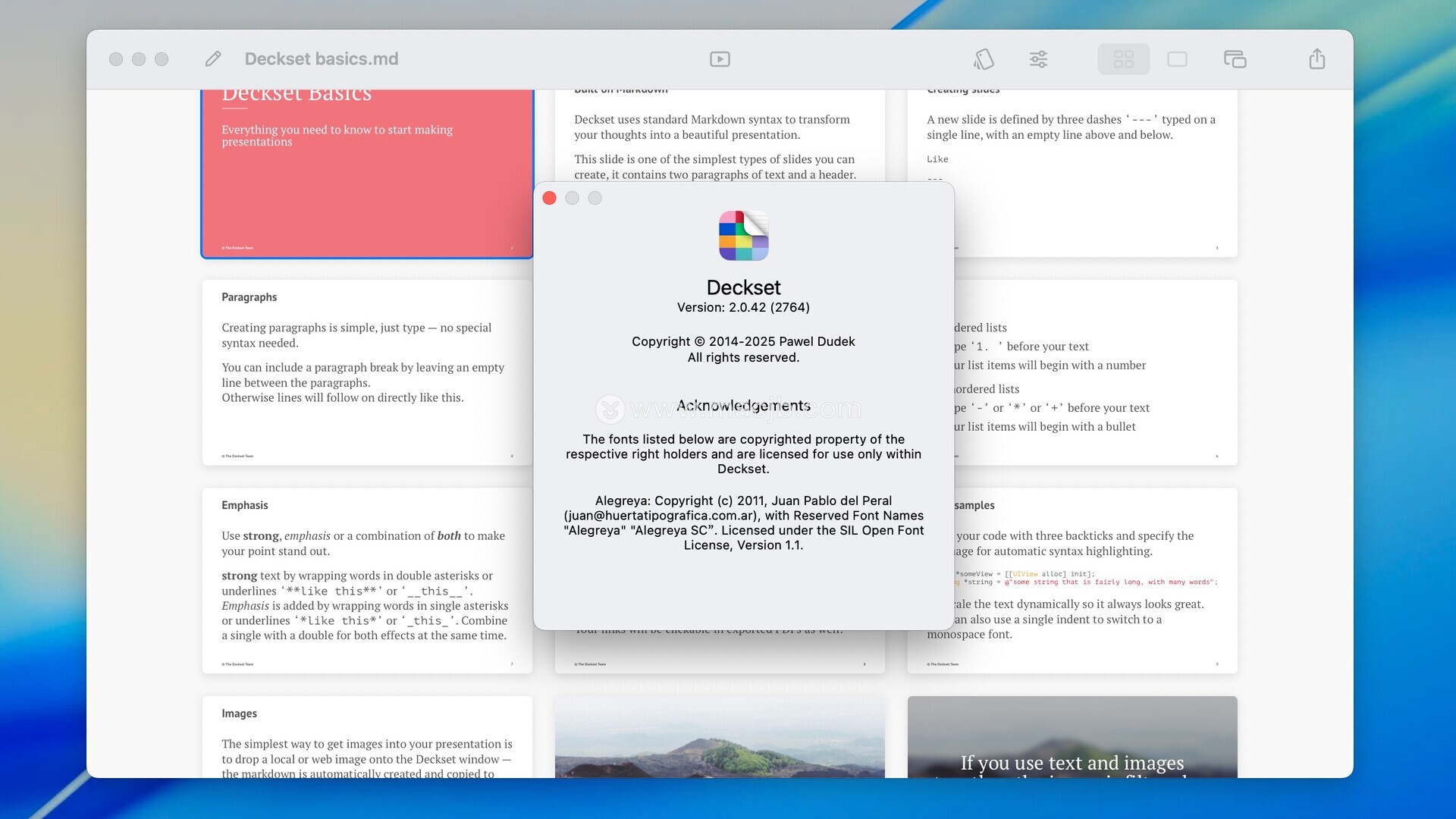The image size is (1456, 819).
Task: Close the About Deckset dialog
Action: [550, 198]
